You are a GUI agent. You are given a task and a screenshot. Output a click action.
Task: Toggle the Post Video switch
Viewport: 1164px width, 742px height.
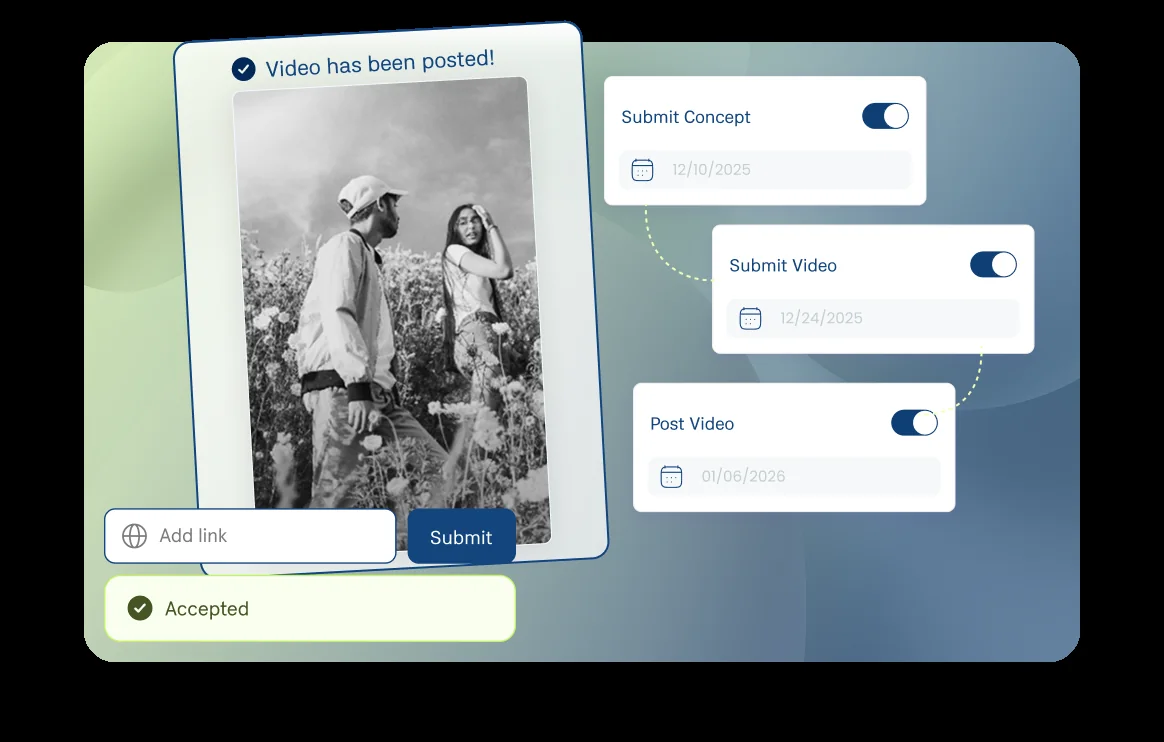coord(914,423)
